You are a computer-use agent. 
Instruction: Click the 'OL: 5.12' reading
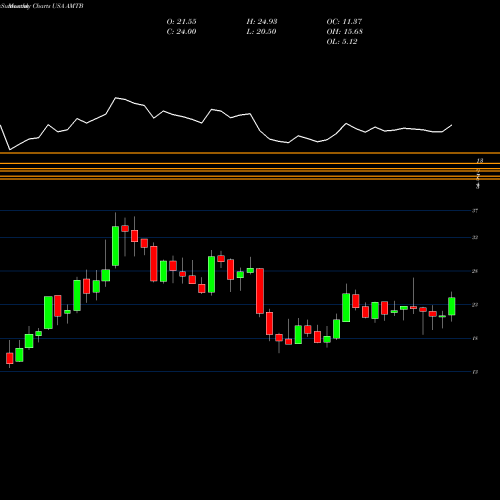tap(342, 42)
